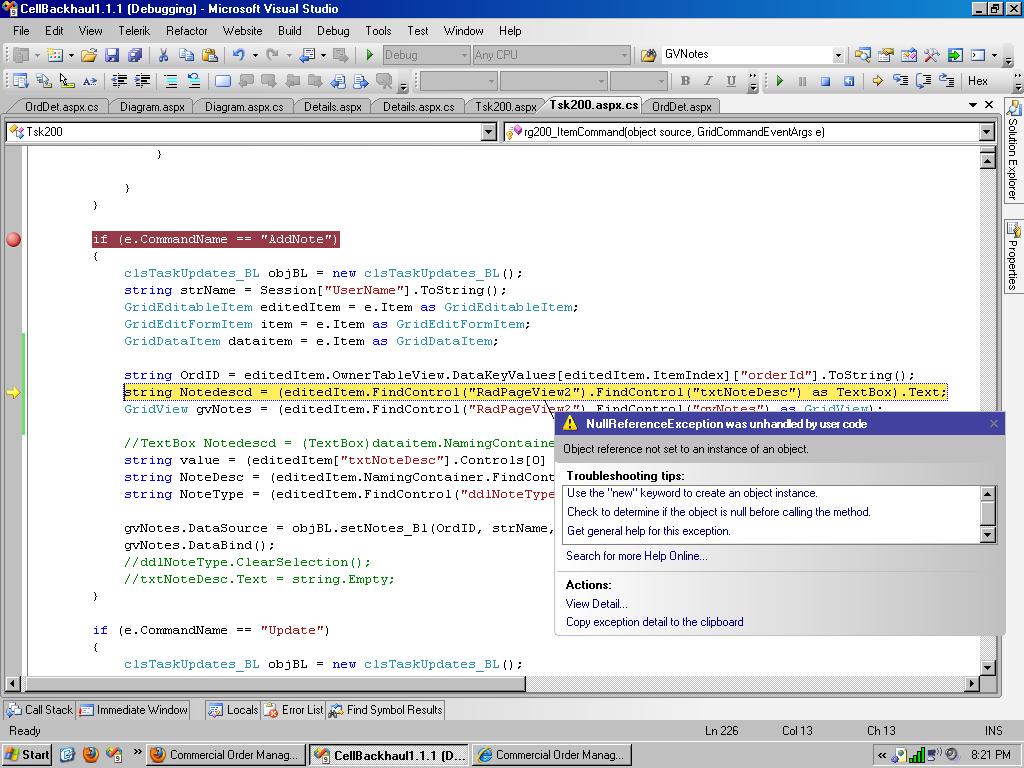
Task: Click the Restart debugging icon
Action: 849,81
